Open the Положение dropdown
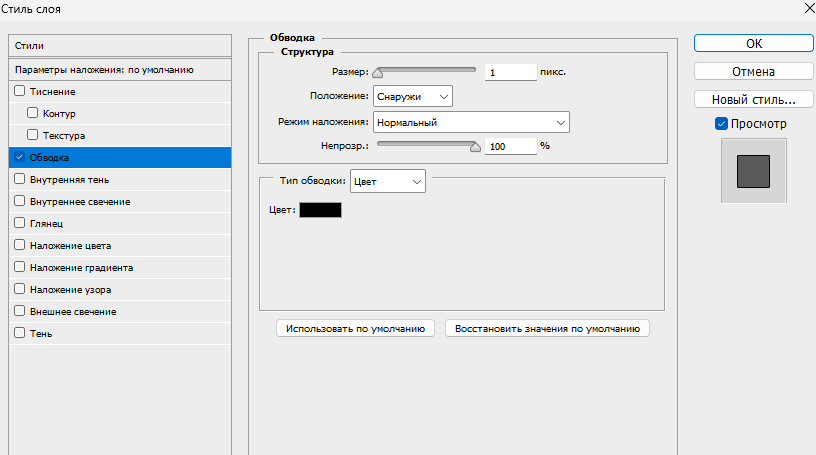 click(412, 96)
